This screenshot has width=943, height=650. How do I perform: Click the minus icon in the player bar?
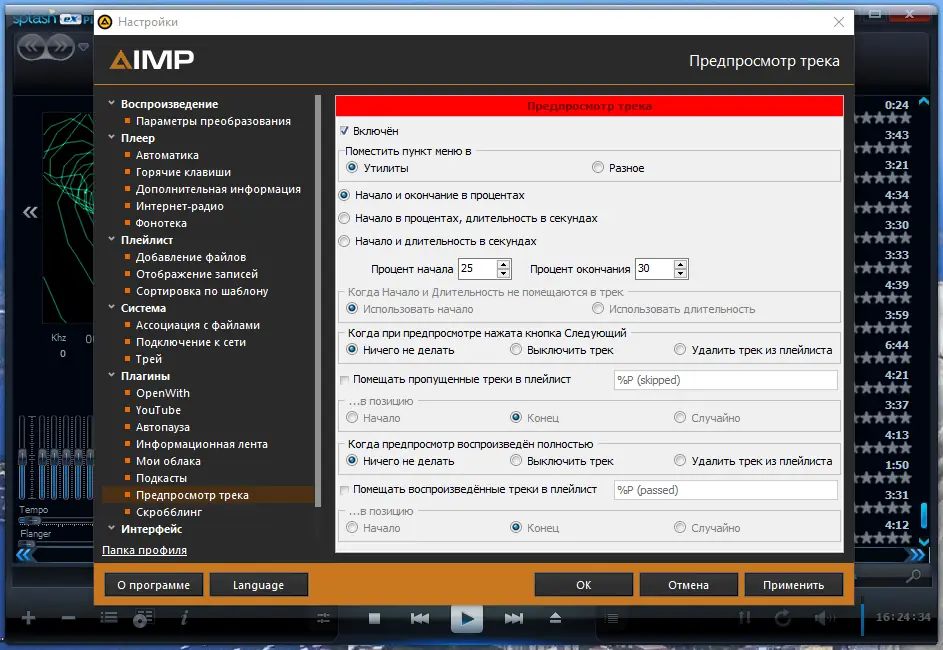coord(69,618)
